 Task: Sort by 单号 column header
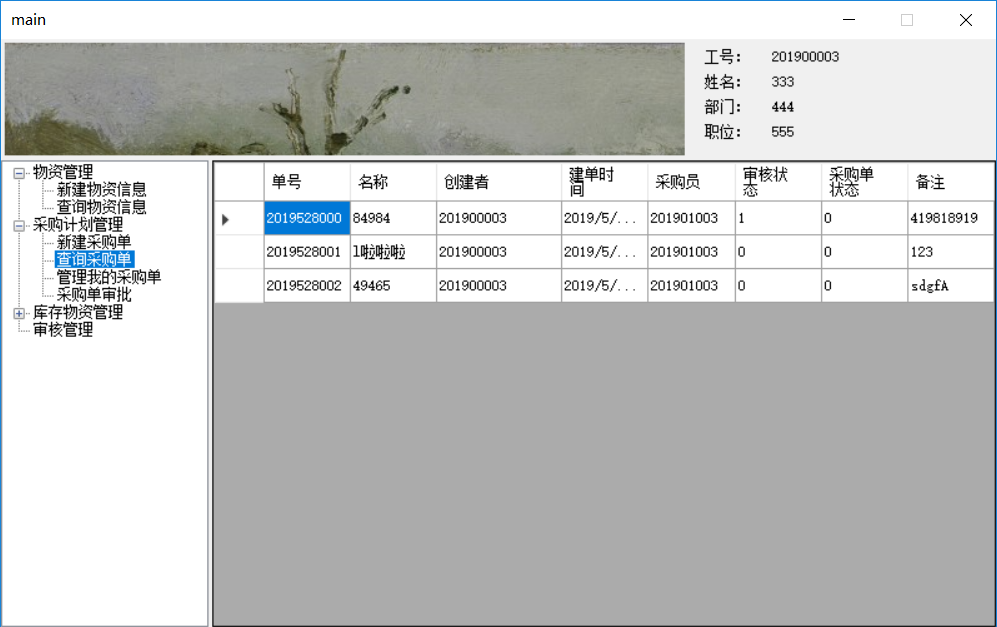tap(306, 182)
